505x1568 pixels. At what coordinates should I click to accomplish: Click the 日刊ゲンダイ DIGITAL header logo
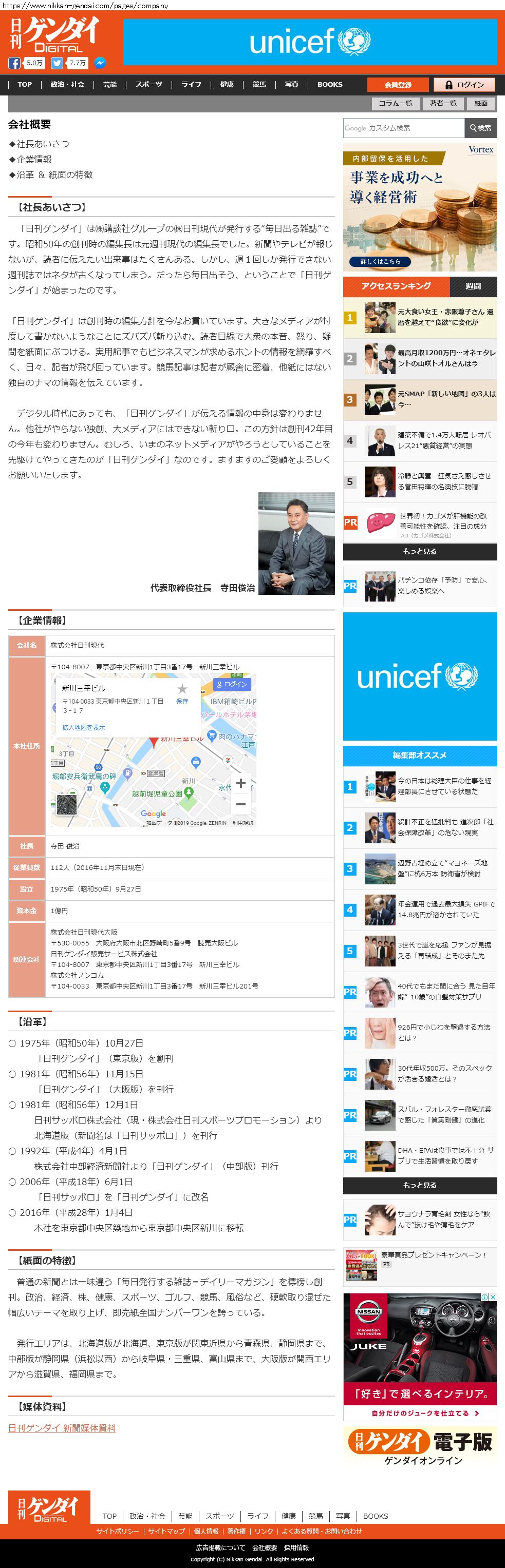(x=54, y=34)
